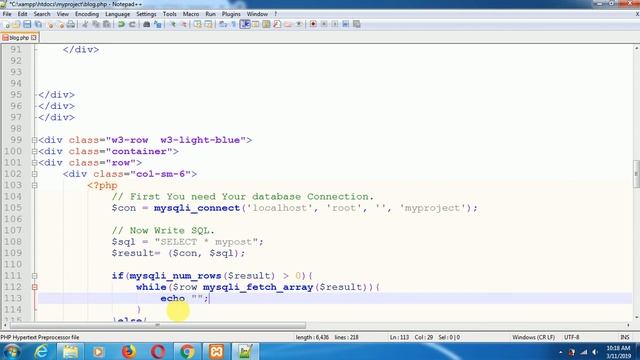640x360 pixels.
Task: Click the Playback macro icon
Action: 334,24
